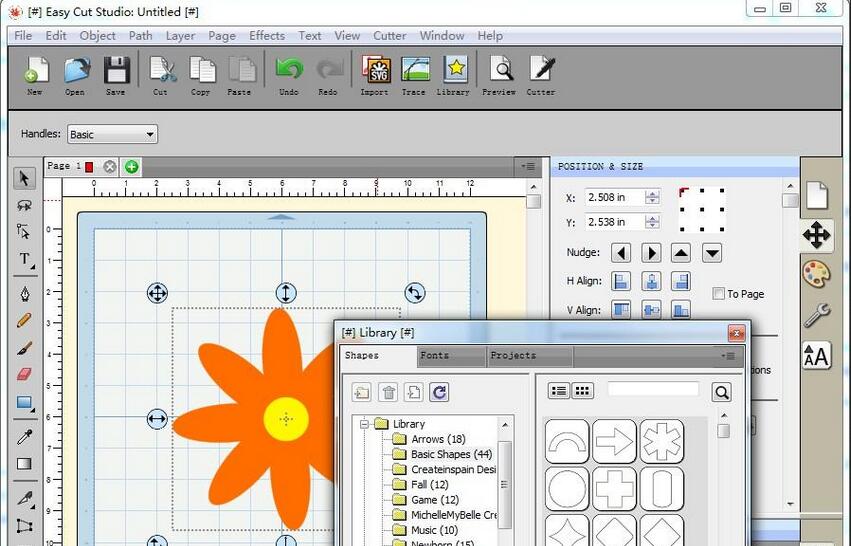Select the arrow Selection tool
This screenshot has height=546, width=851.
24,178
